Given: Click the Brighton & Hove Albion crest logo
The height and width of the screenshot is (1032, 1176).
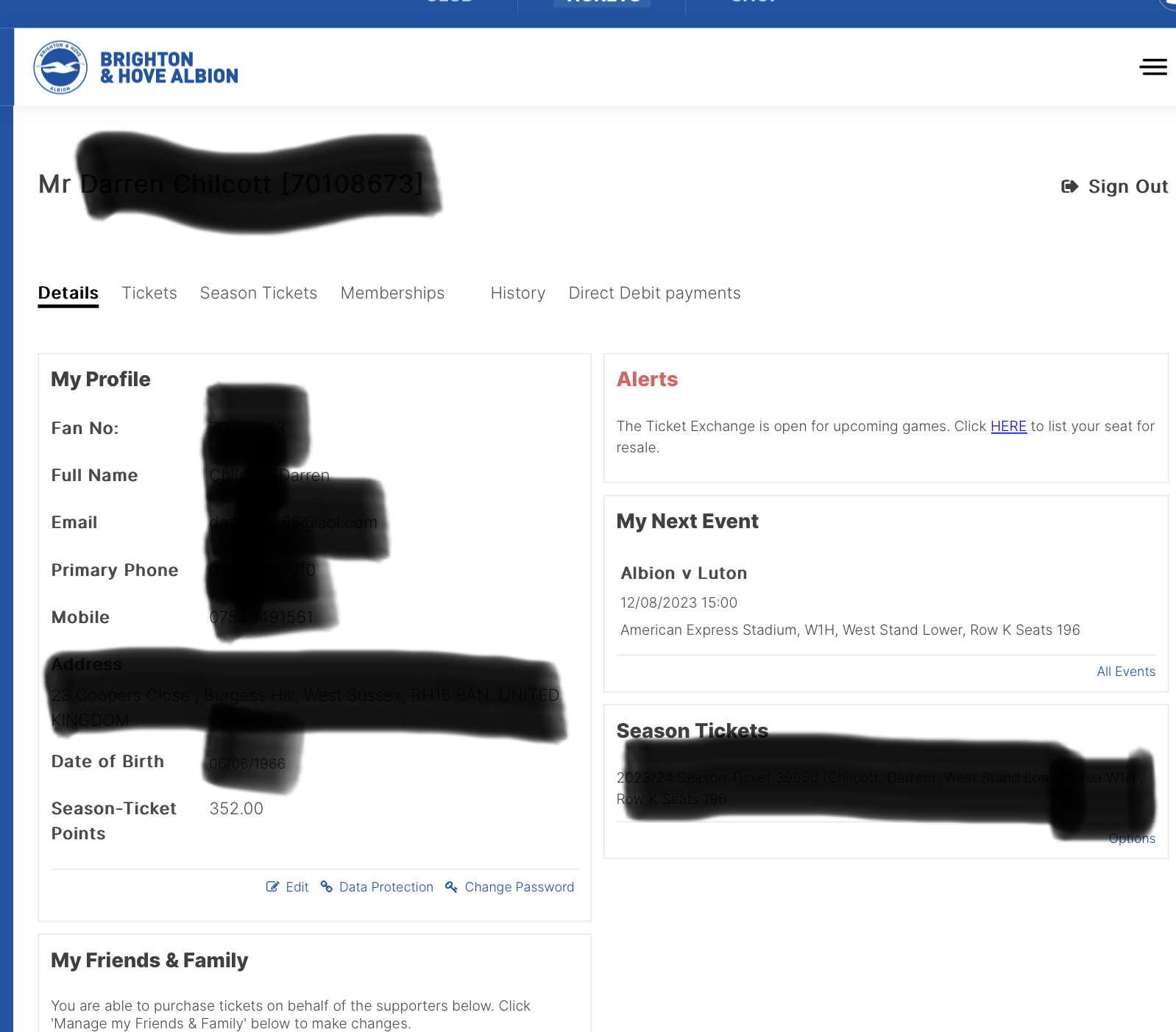Looking at the screenshot, I should tap(60, 67).
